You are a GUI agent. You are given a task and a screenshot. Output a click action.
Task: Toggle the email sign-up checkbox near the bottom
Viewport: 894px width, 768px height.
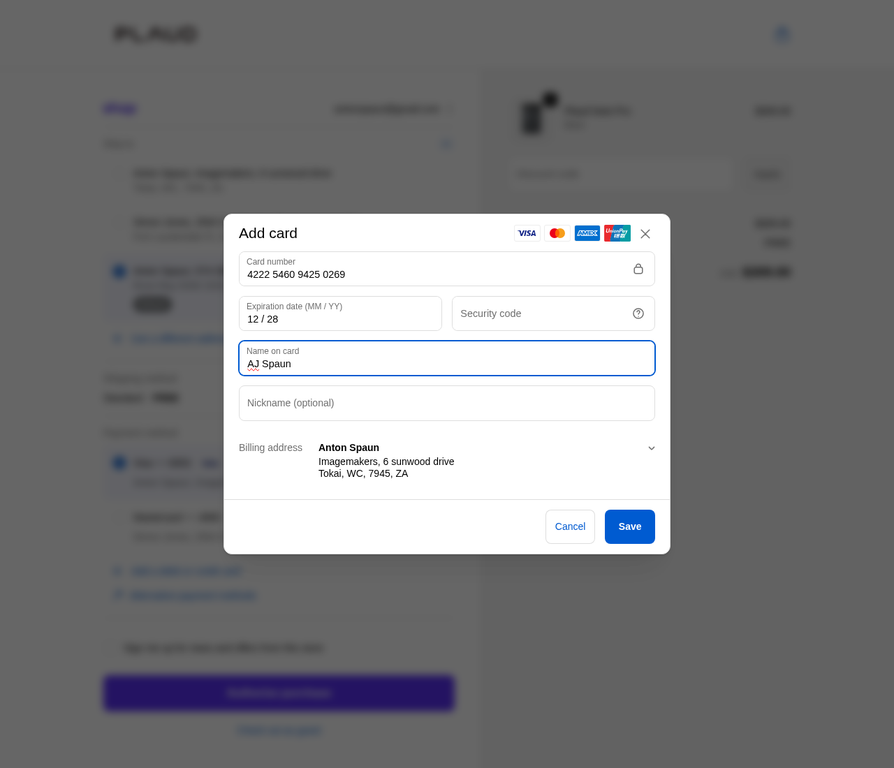coord(111,648)
